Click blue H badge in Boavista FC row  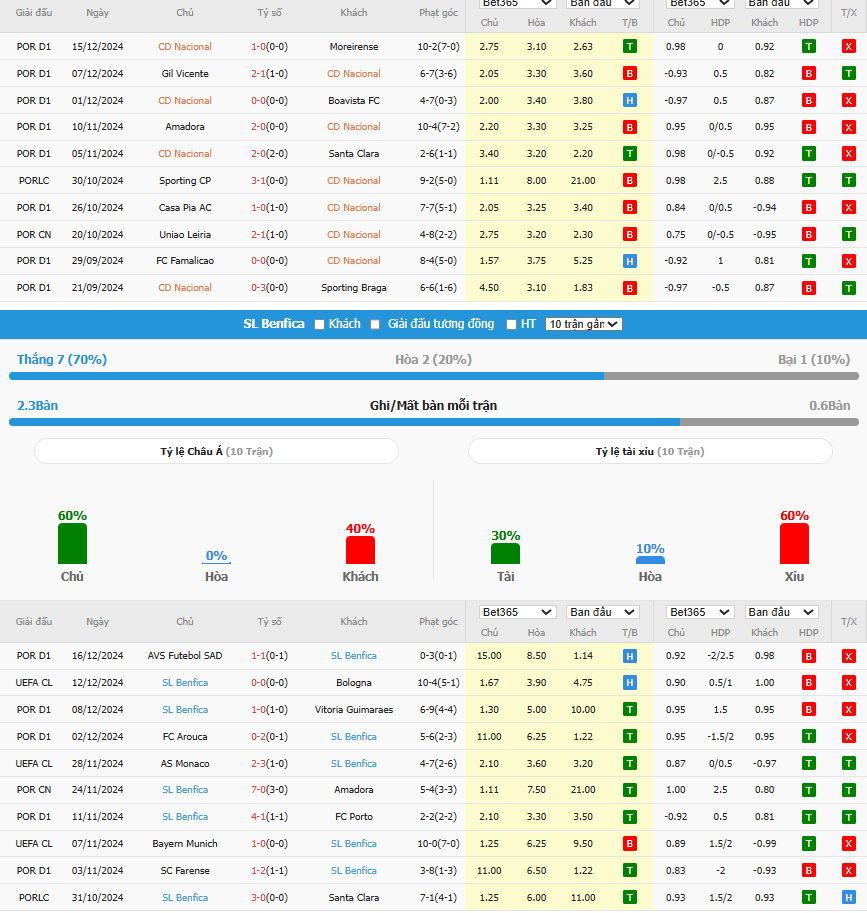pyautogui.click(x=629, y=100)
